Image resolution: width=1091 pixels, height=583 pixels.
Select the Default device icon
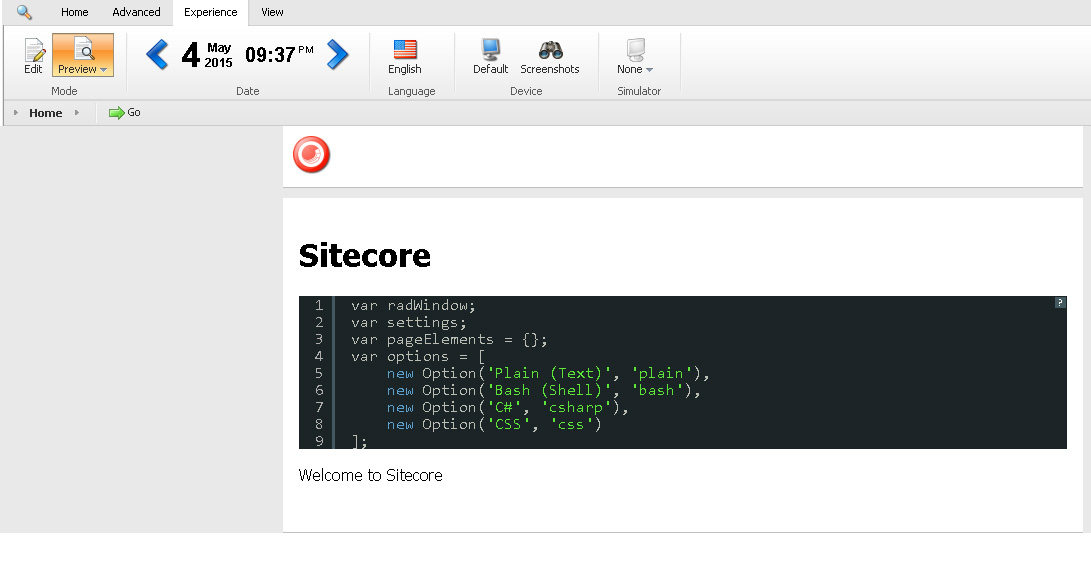(491, 56)
